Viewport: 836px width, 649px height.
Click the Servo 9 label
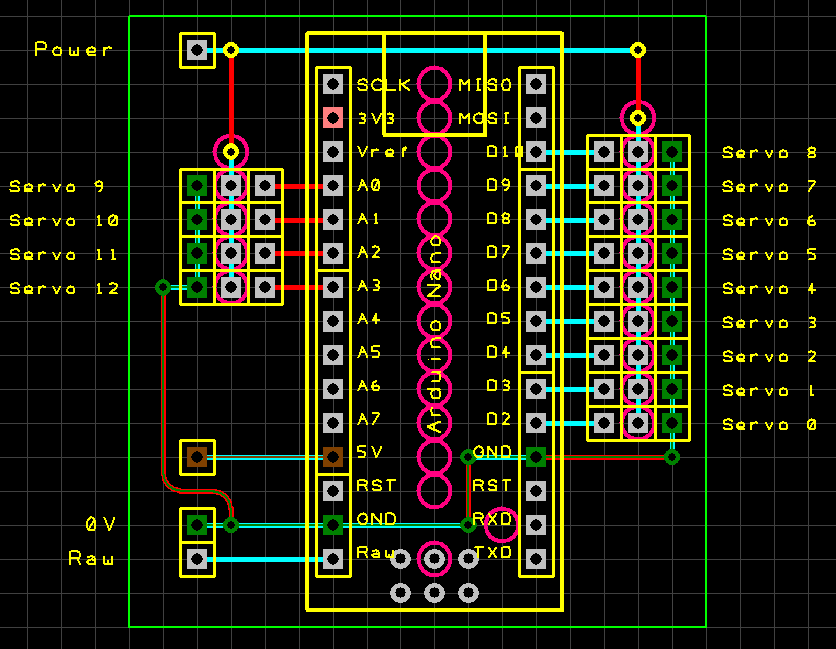57,187
